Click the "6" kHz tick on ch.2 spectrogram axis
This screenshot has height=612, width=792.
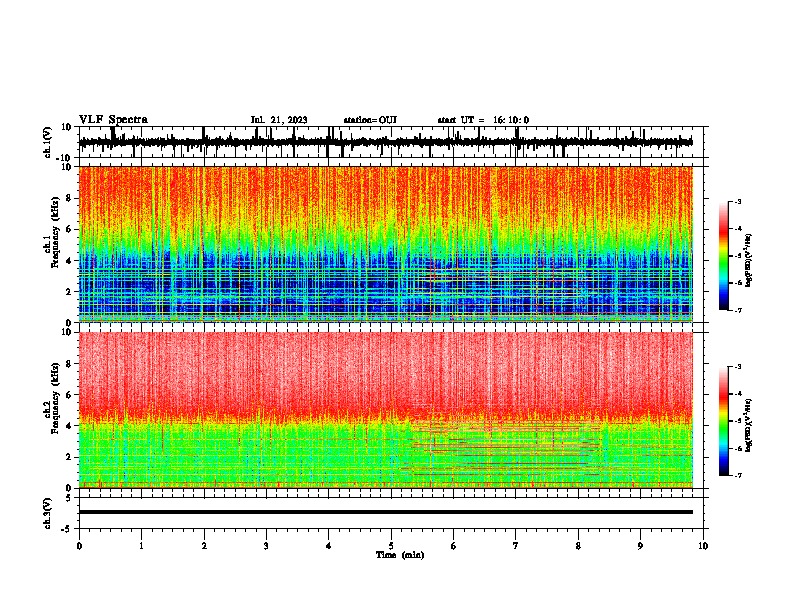pos(69,395)
